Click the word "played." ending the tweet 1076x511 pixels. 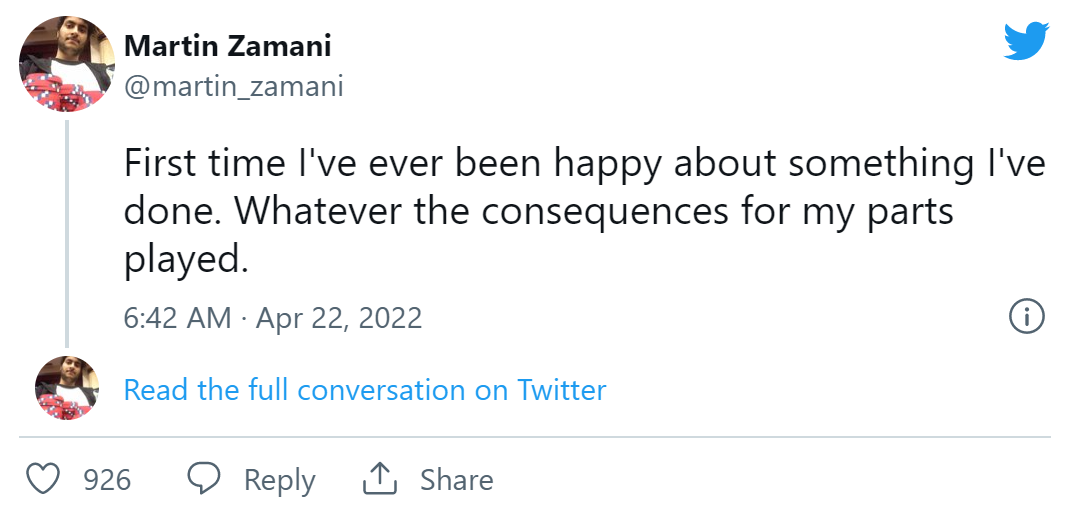pyautogui.click(x=185, y=259)
